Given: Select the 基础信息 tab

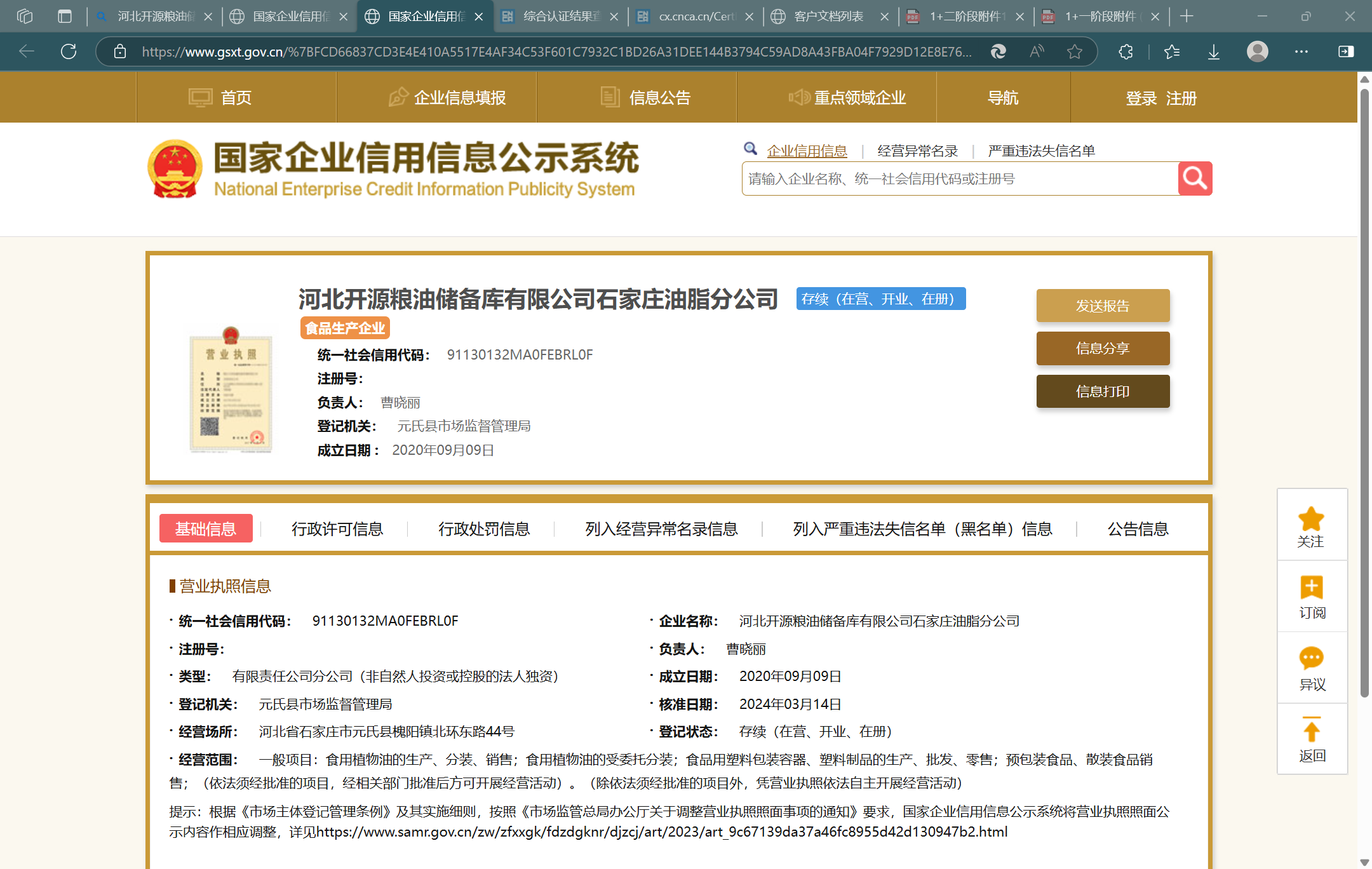Looking at the screenshot, I should (206, 529).
